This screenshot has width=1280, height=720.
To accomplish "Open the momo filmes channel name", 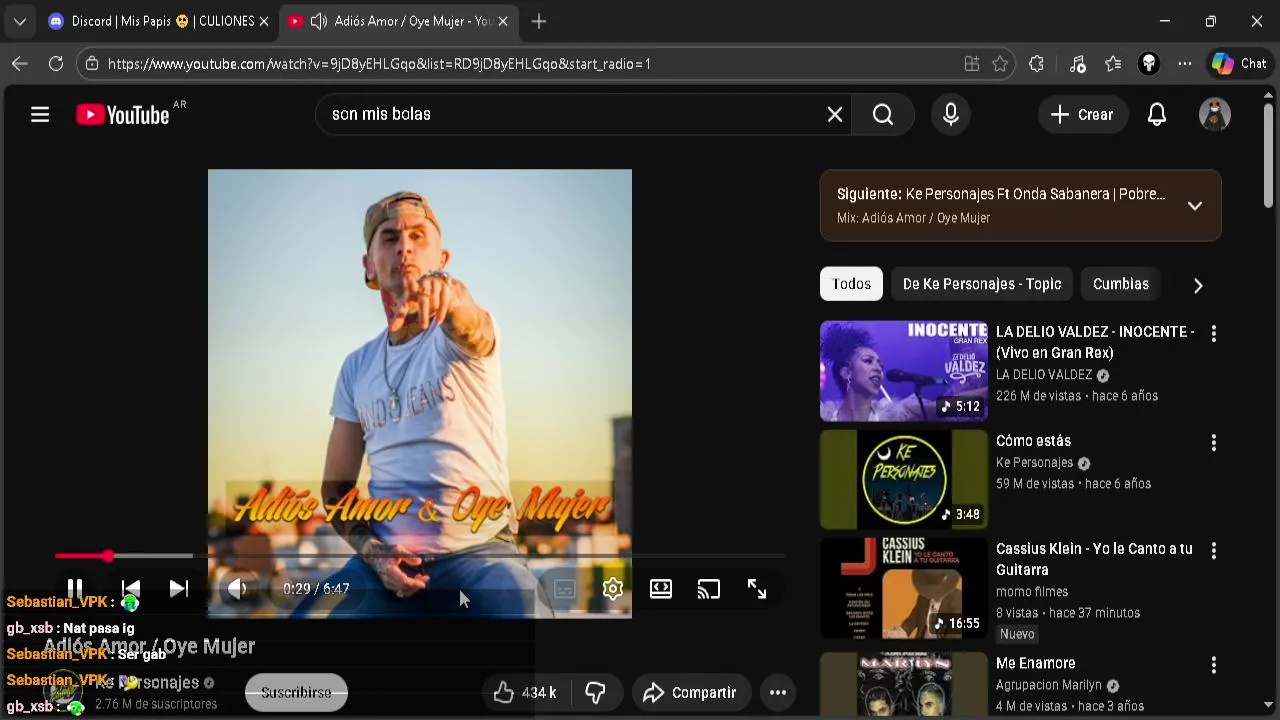I will (x=1032, y=592).
